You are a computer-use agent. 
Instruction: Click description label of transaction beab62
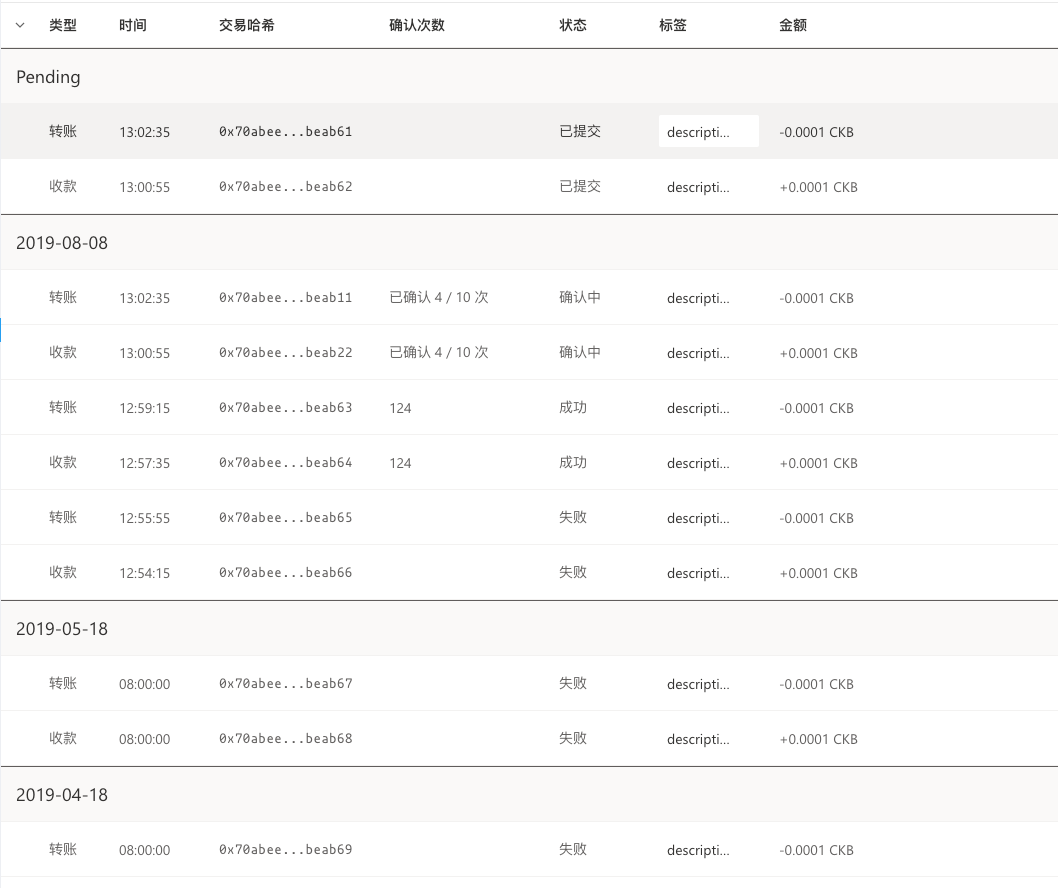698,188
